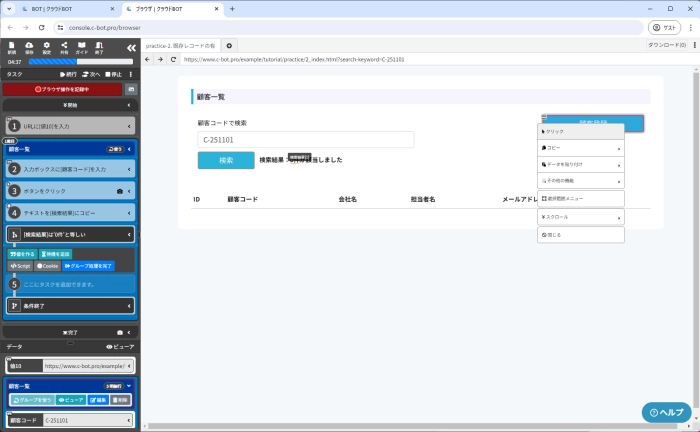
Task: Click the blue 検索 button
Action: pyautogui.click(x=226, y=160)
